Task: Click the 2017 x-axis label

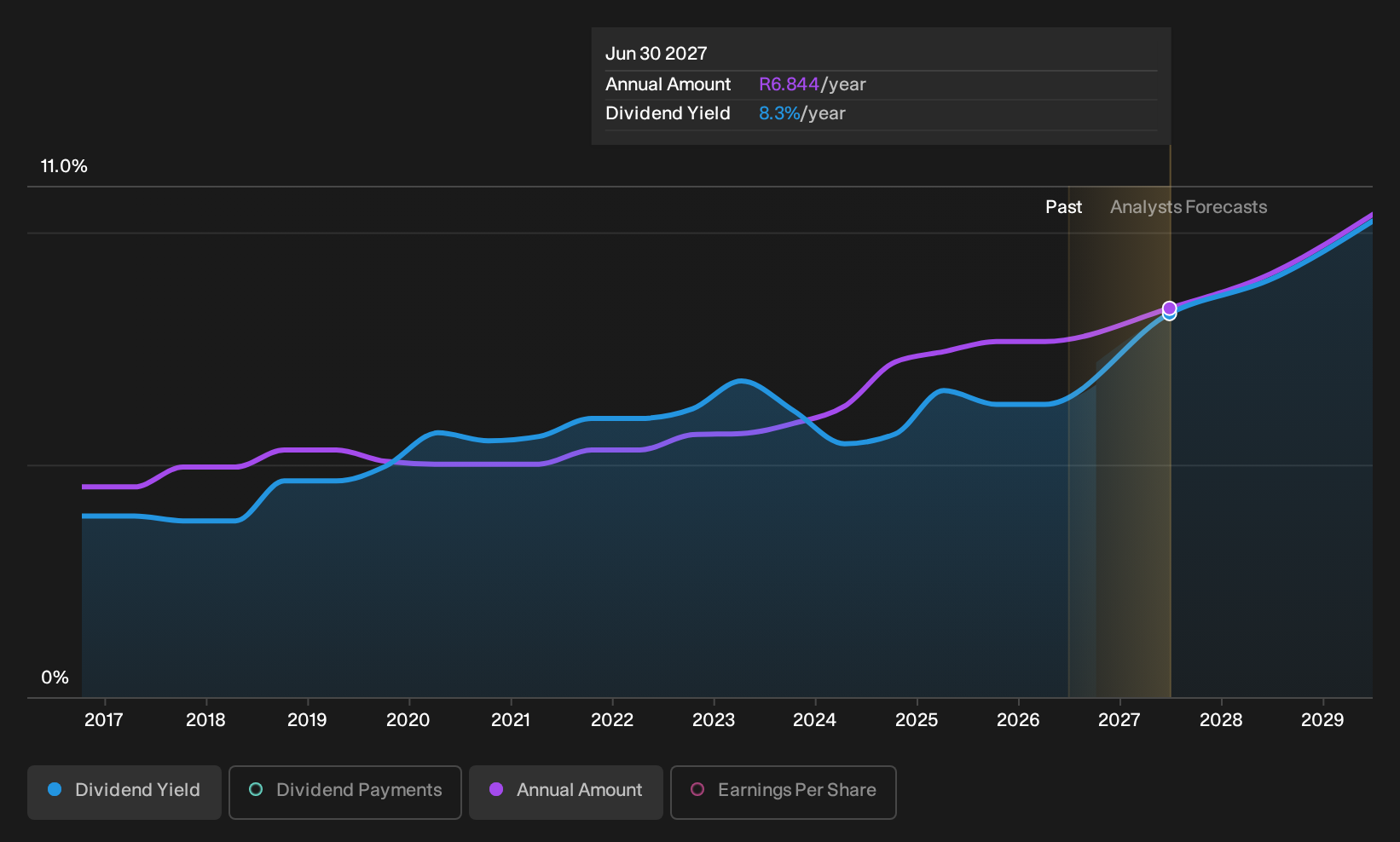Action: pyautogui.click(x=104, y=720)
